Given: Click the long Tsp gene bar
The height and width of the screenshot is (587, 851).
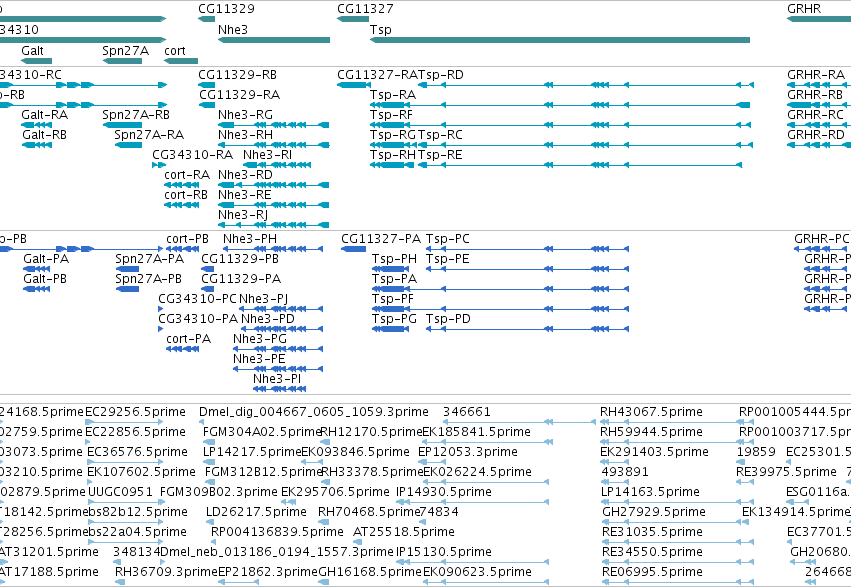Looking at the screenshot, I should click(x=560, y=40).
